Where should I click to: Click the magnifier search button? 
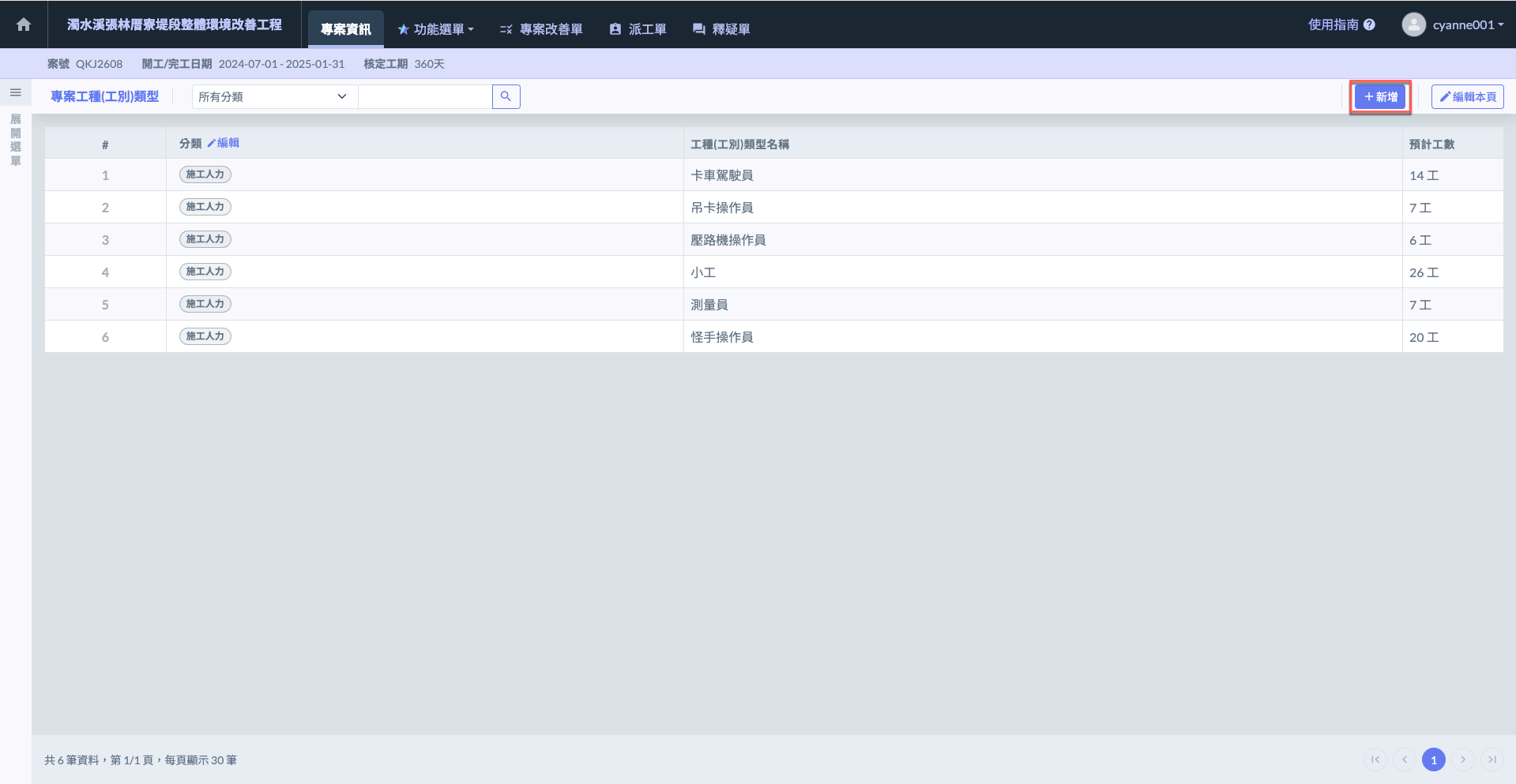506,96
